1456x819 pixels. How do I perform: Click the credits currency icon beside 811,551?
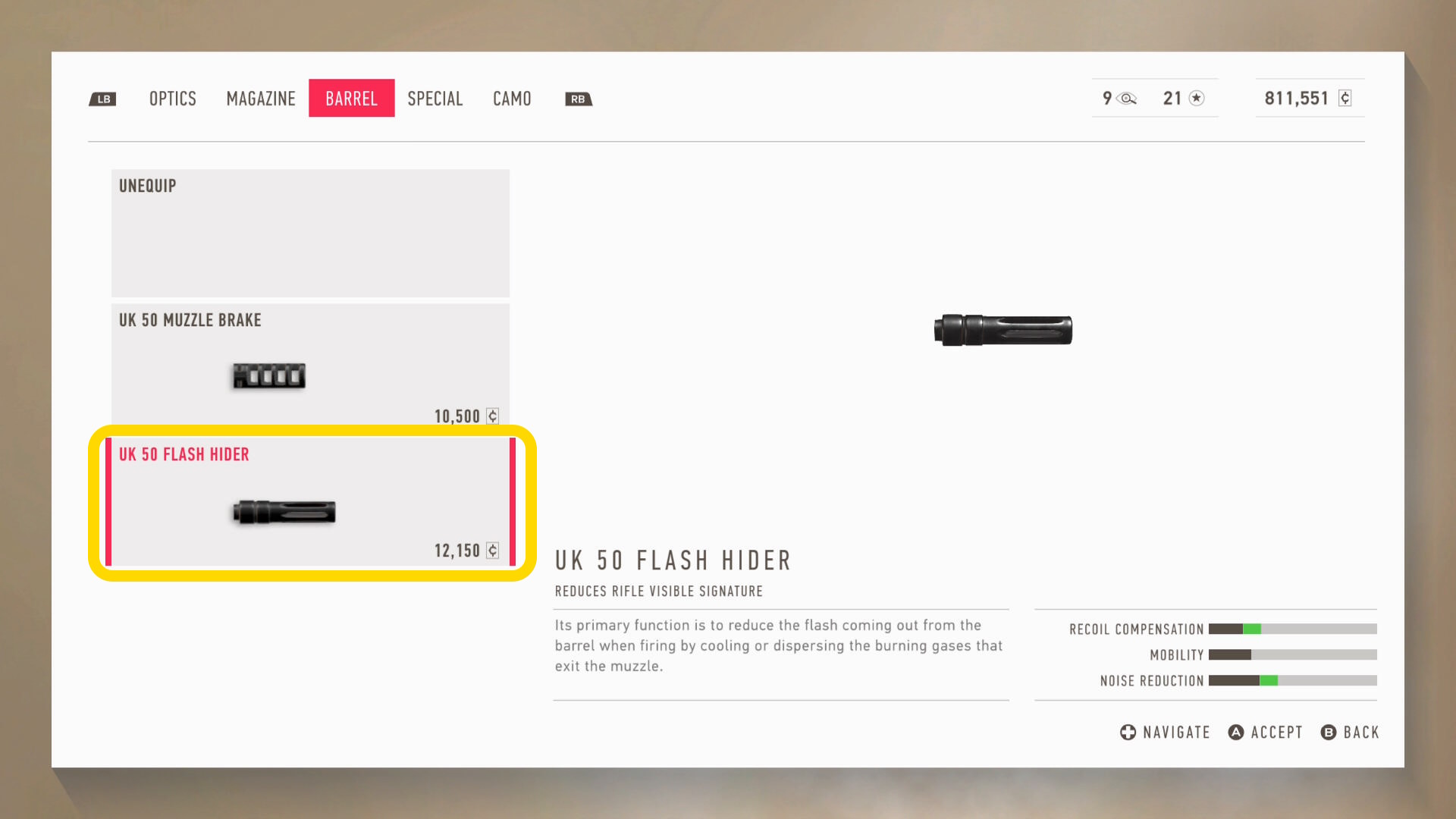(x=1345, y=98)
